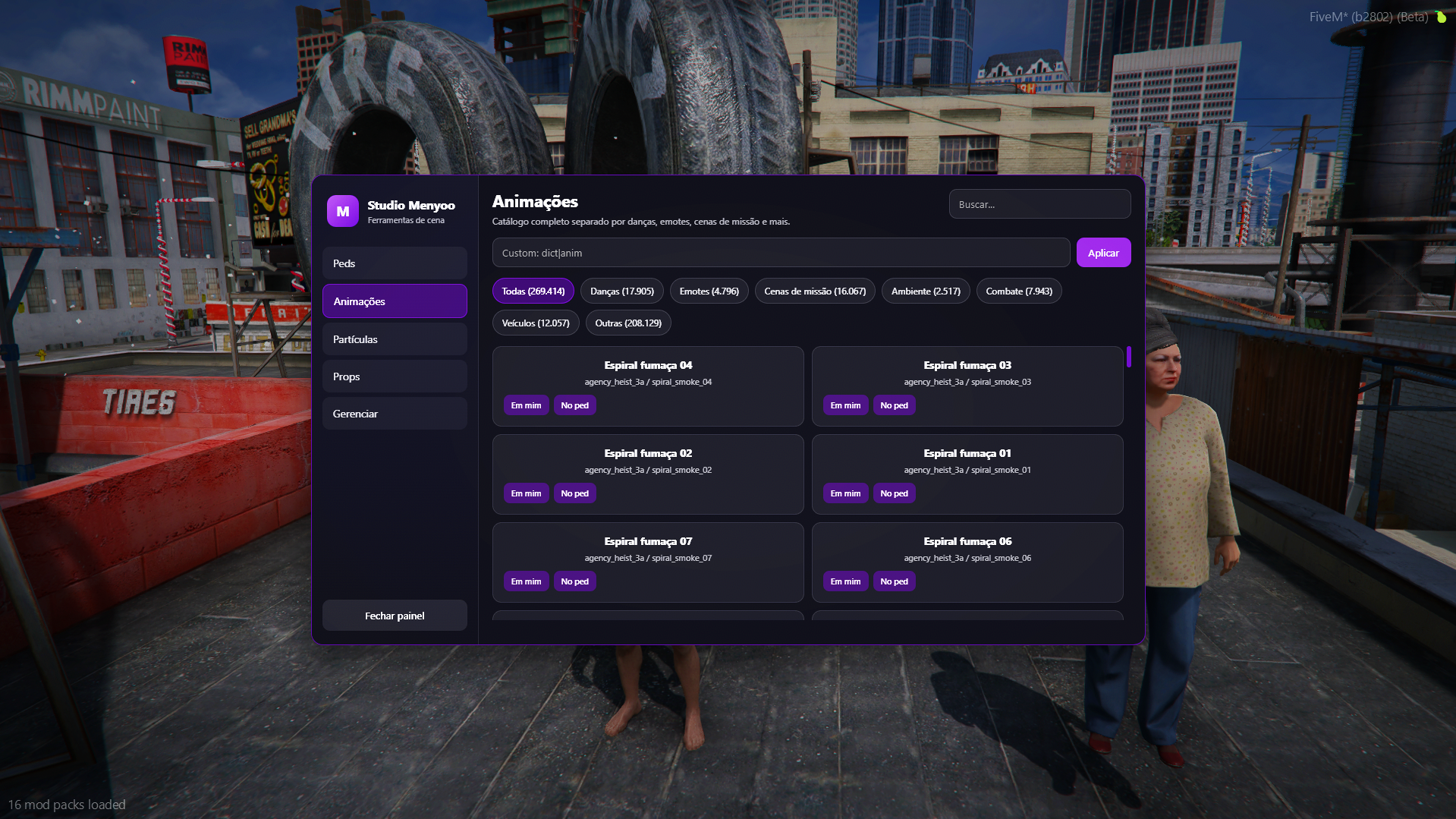1456x819 pixels.
Task: Filter by Ambiente (2.517)
Action: point(926,291)
